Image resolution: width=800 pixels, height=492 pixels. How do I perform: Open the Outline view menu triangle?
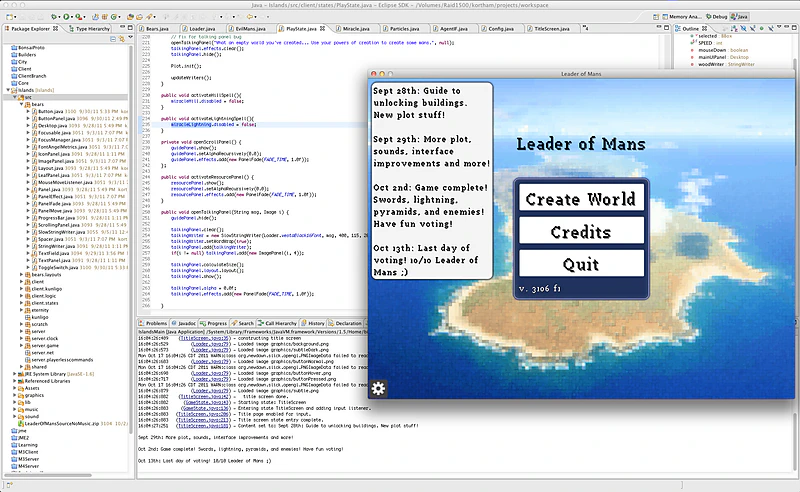click(x=779, y=27)
